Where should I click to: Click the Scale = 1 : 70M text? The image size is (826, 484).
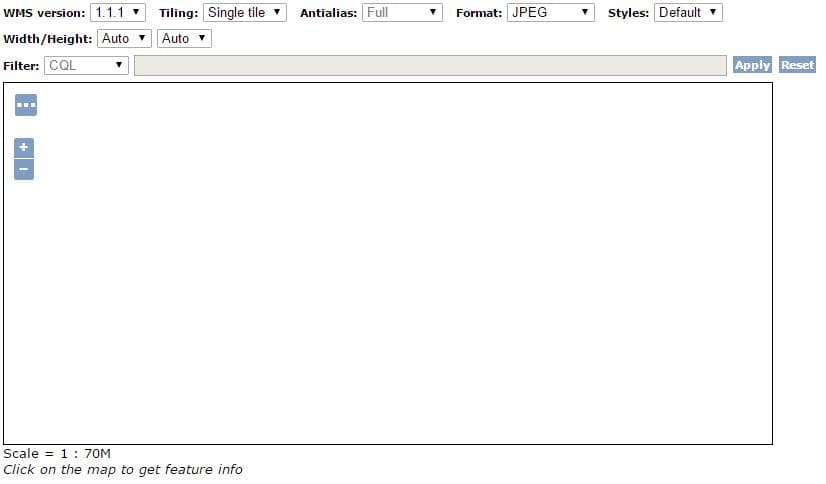pyautogui.click(x=57, y=453)
